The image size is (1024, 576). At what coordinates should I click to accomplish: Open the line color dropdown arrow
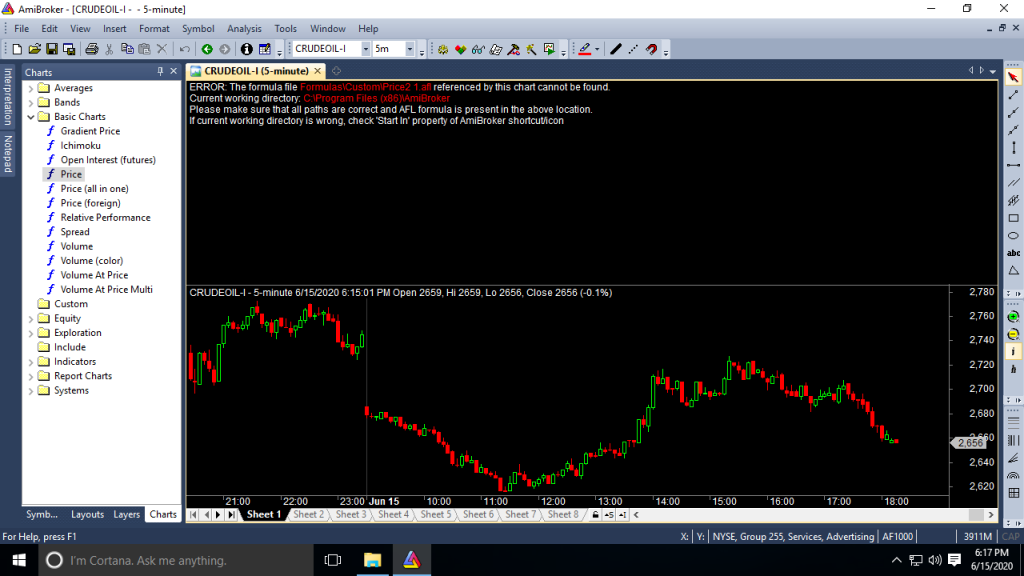597,49
